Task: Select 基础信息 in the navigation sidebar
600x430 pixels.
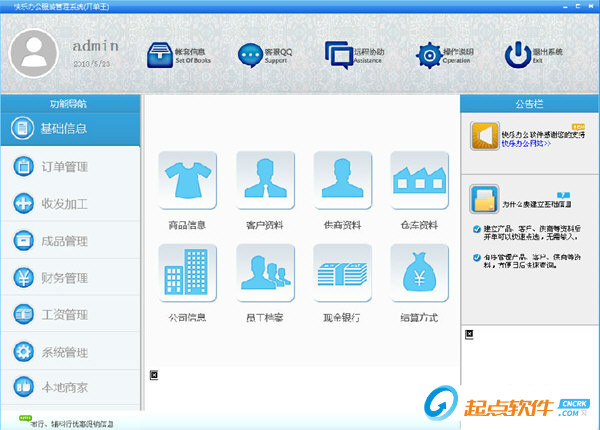Action: pos(70,129)
